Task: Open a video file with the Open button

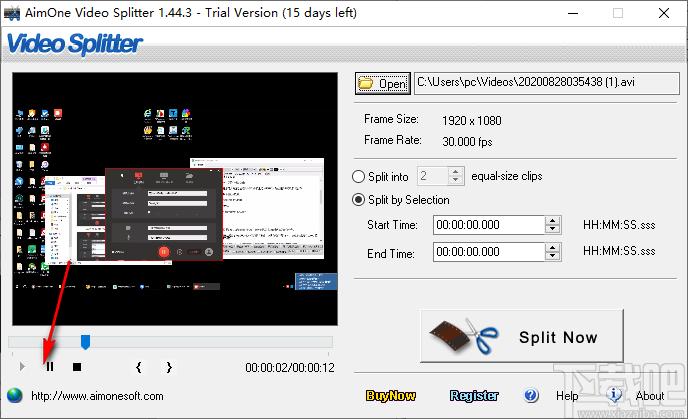Action: pos(383,83)
